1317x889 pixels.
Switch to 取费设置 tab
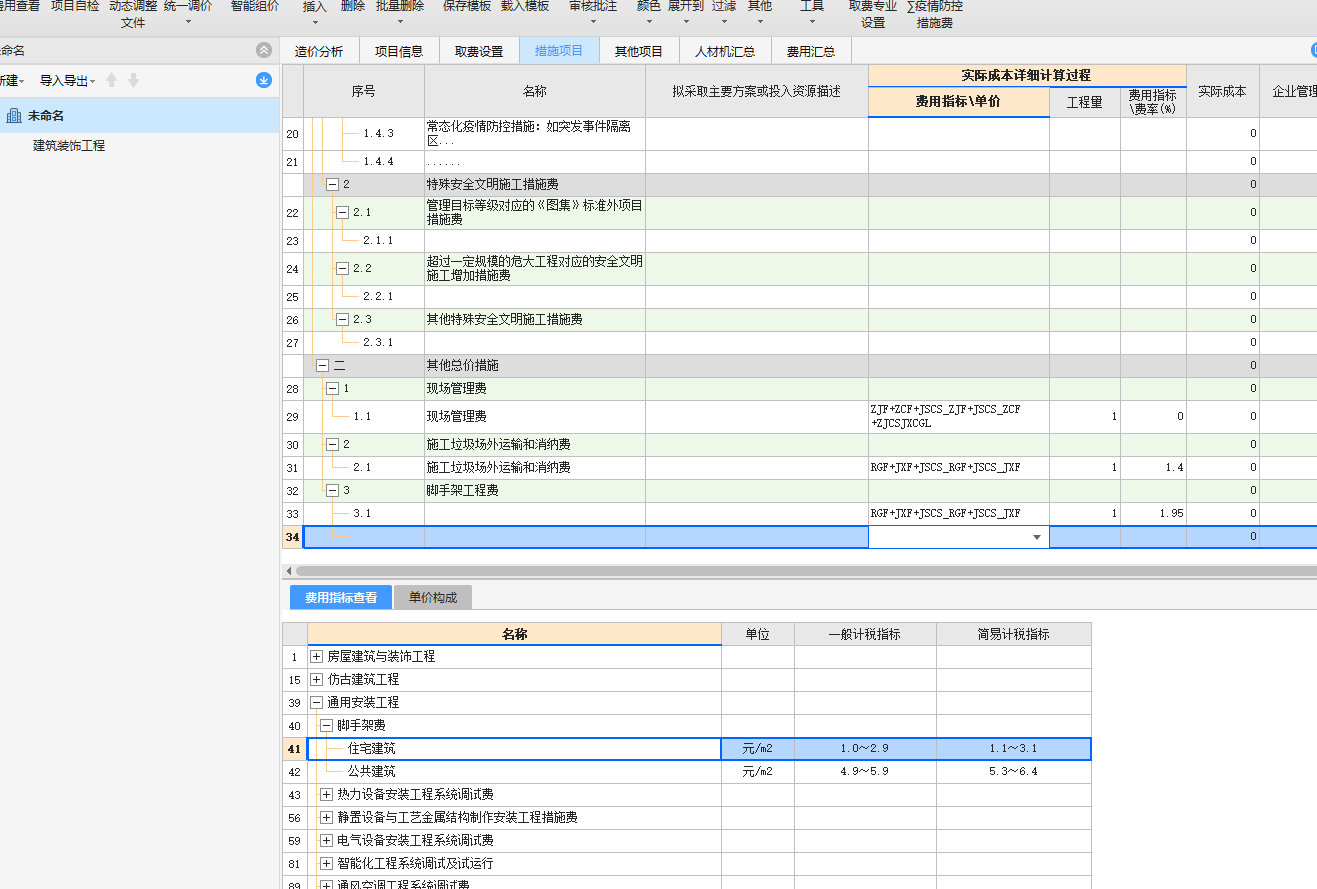tap(479, 51)
